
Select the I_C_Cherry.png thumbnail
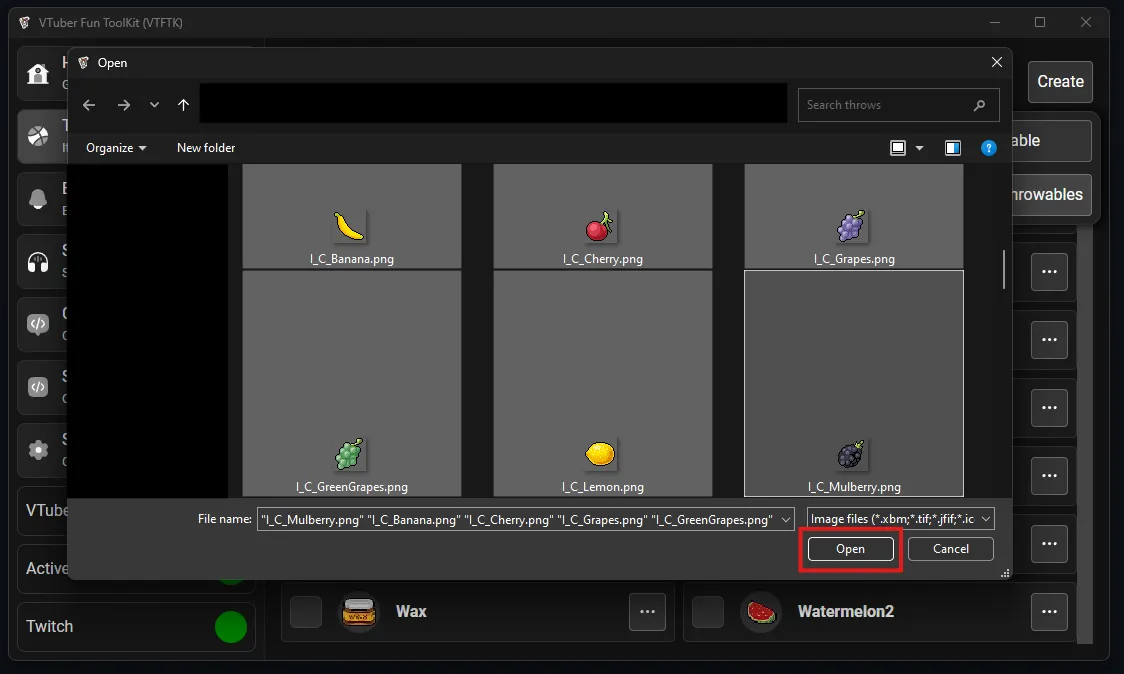tap(602, 228)
